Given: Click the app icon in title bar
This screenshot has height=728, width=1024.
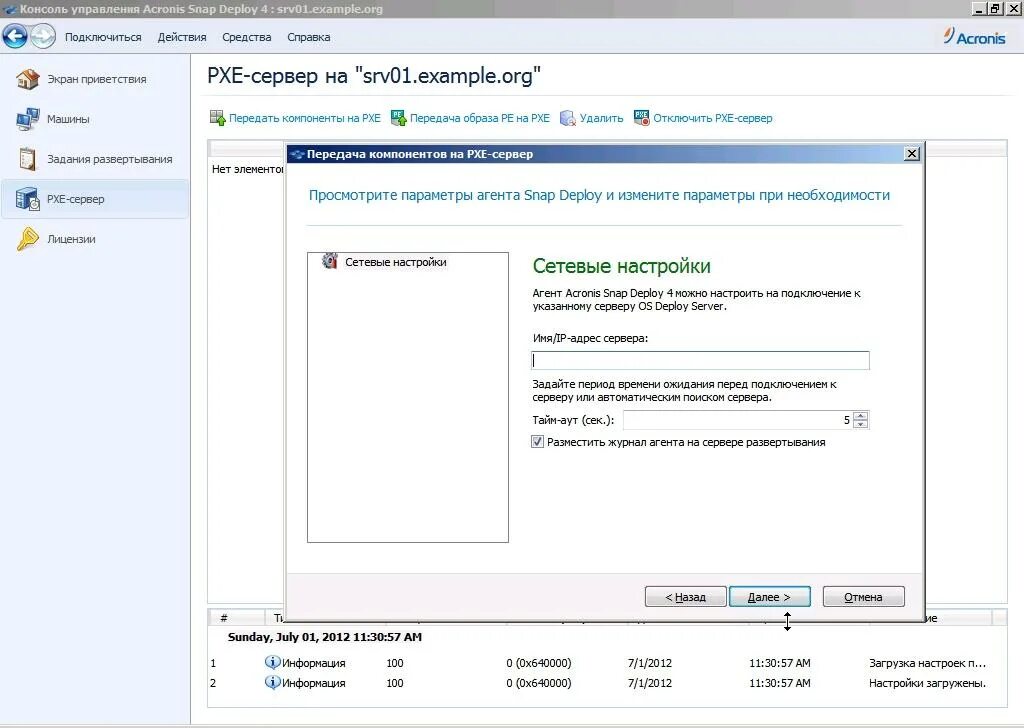Looking at the screenshot, I should [10, 9].
